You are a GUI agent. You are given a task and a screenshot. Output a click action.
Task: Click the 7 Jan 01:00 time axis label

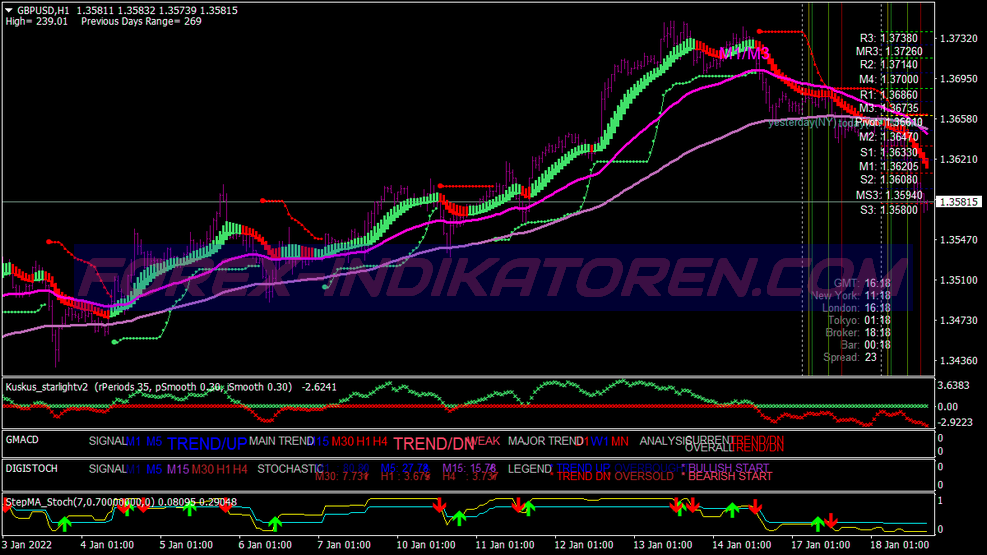[x=344, y=545]
